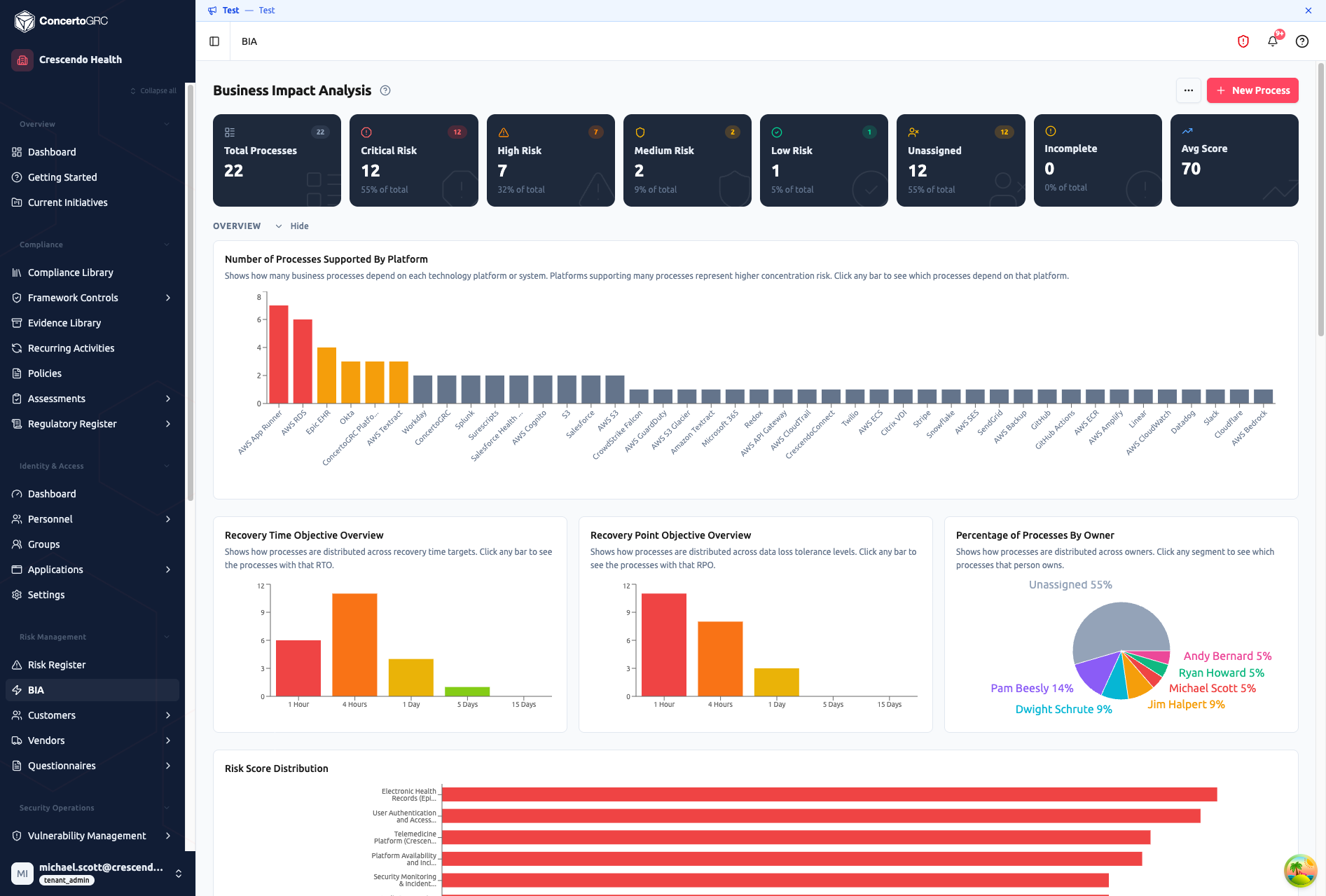This screenshot has height=896, width=1326.
Task: Open Customers section
Action: tap(92, 715)
